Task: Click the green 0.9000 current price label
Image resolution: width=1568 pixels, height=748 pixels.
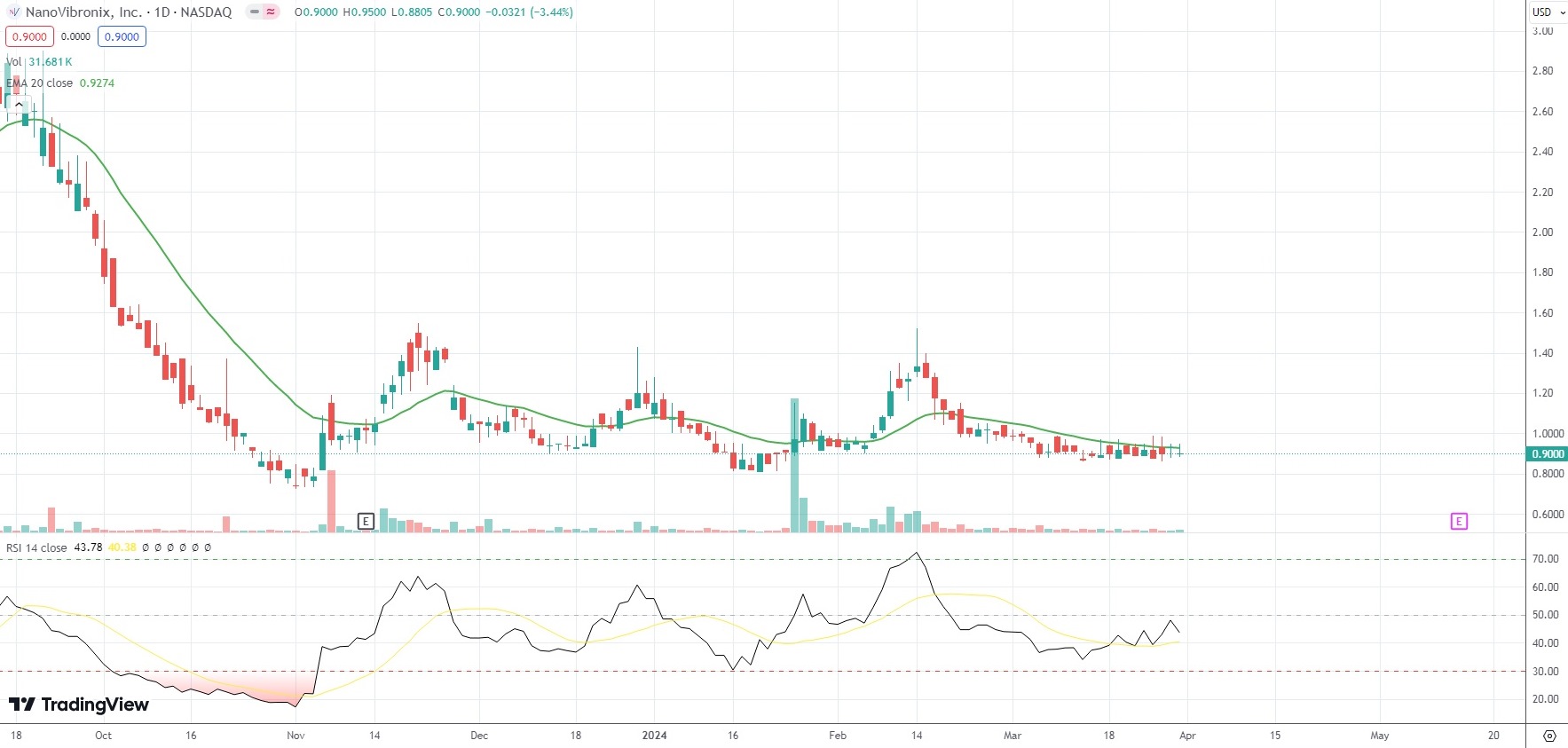Action: 1548,453
